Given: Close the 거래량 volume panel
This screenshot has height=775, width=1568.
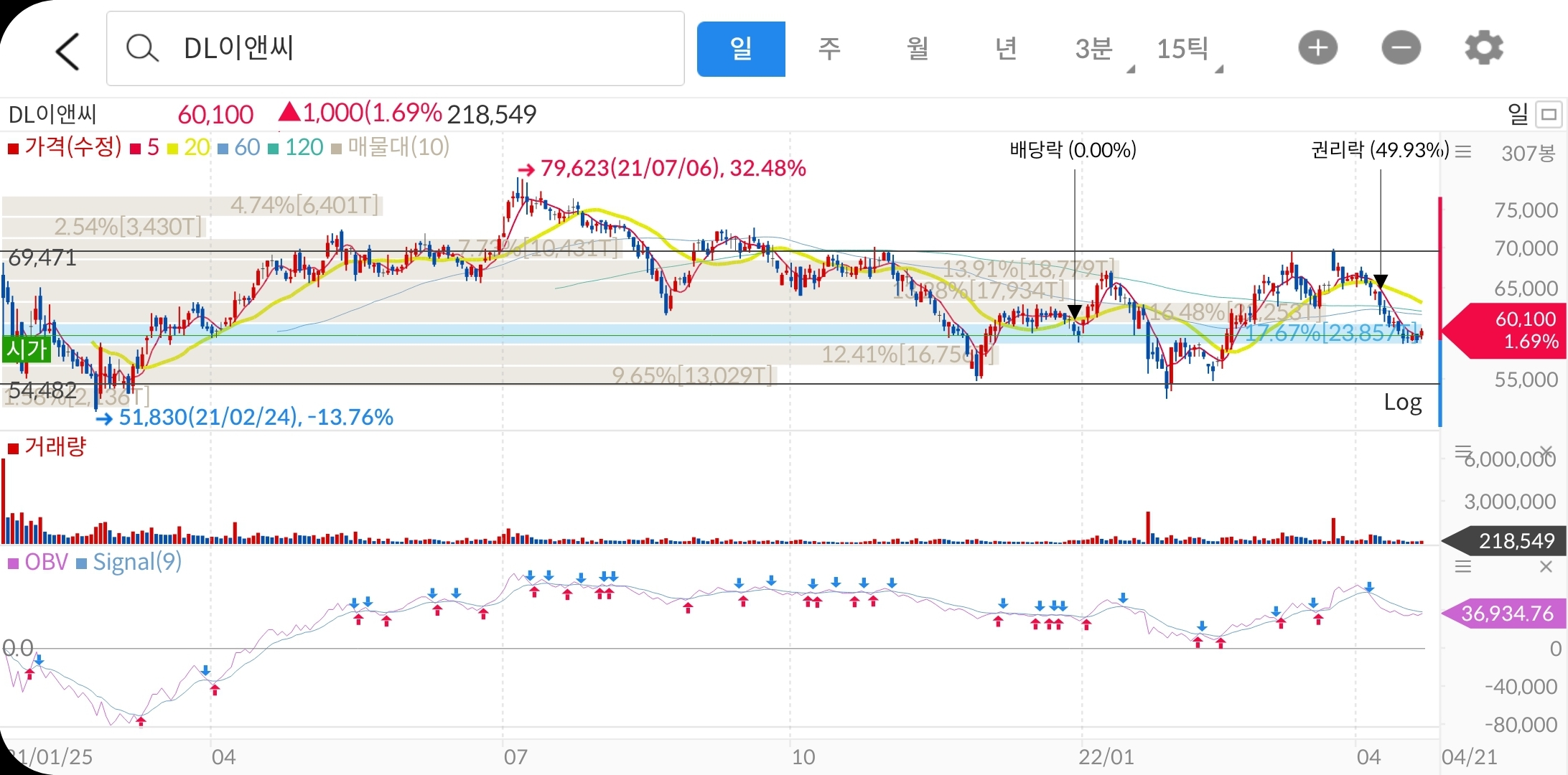Looking at the screenshot, I should [x=1546, y=452].
